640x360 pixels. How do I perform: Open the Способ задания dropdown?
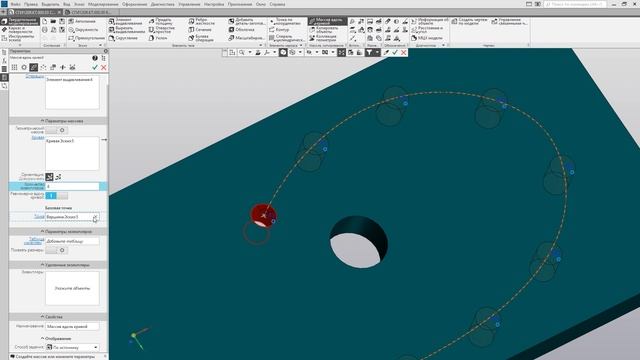[72, 347]
